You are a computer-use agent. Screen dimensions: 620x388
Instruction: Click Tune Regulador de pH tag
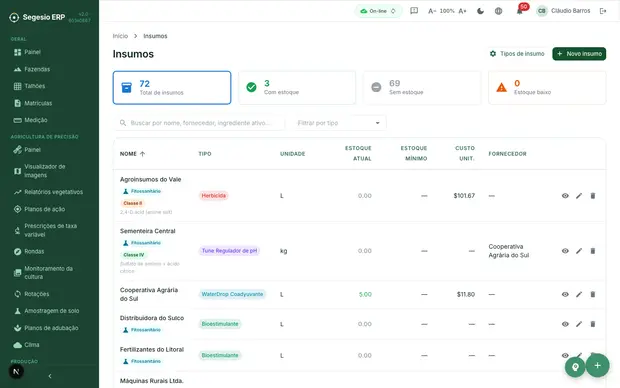pyautogui.click(x=229, y=251)
